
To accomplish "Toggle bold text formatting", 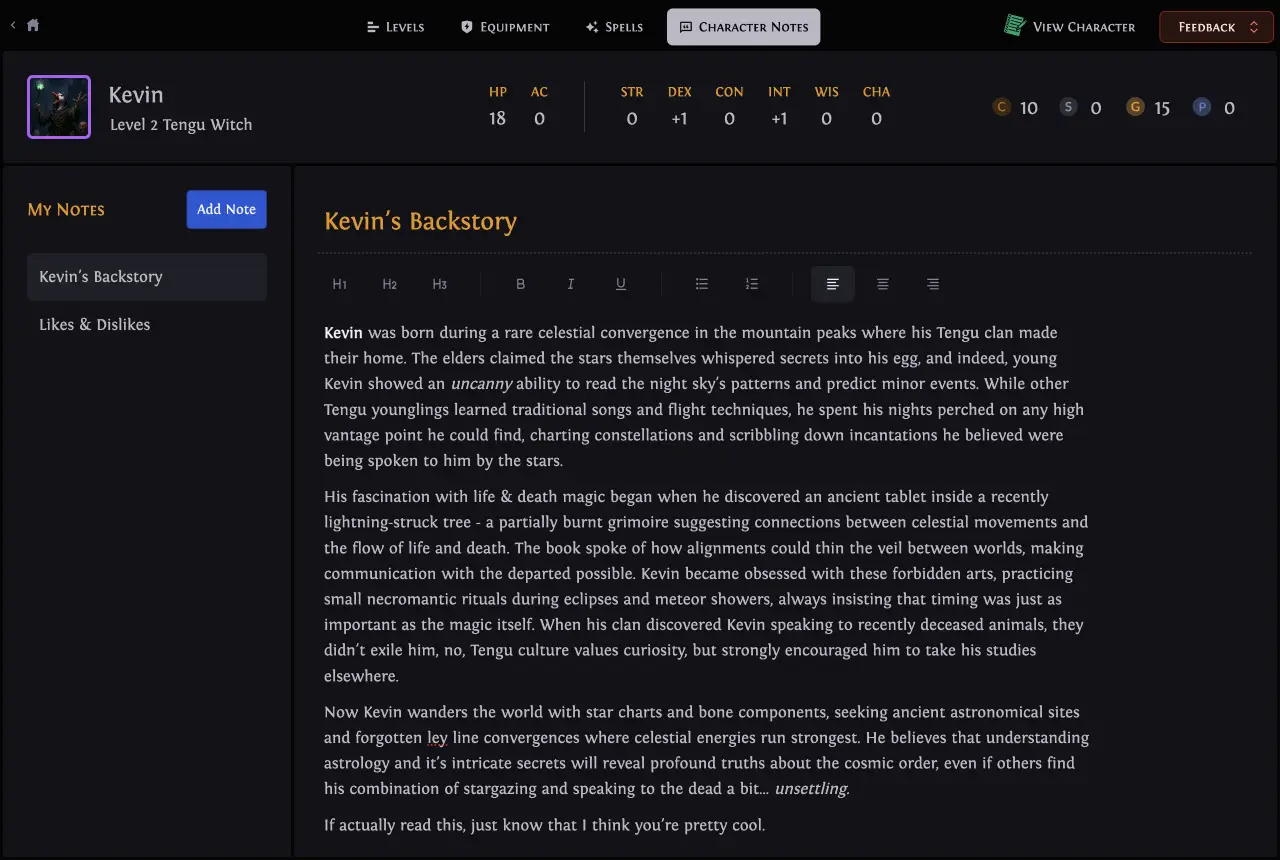I will pos(520,284).
